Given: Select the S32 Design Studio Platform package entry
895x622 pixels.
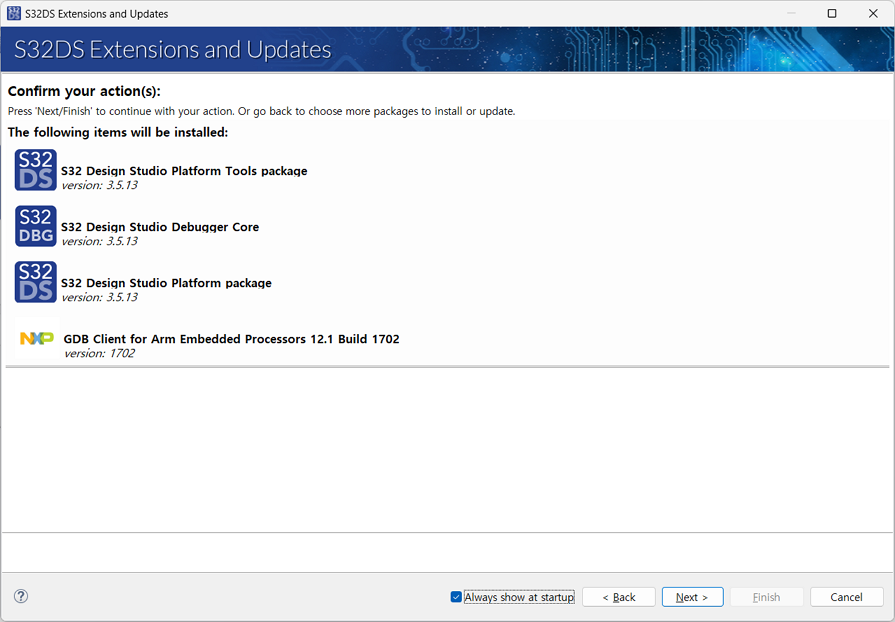Looking at the screenshot, I should [x=167, y=283].
